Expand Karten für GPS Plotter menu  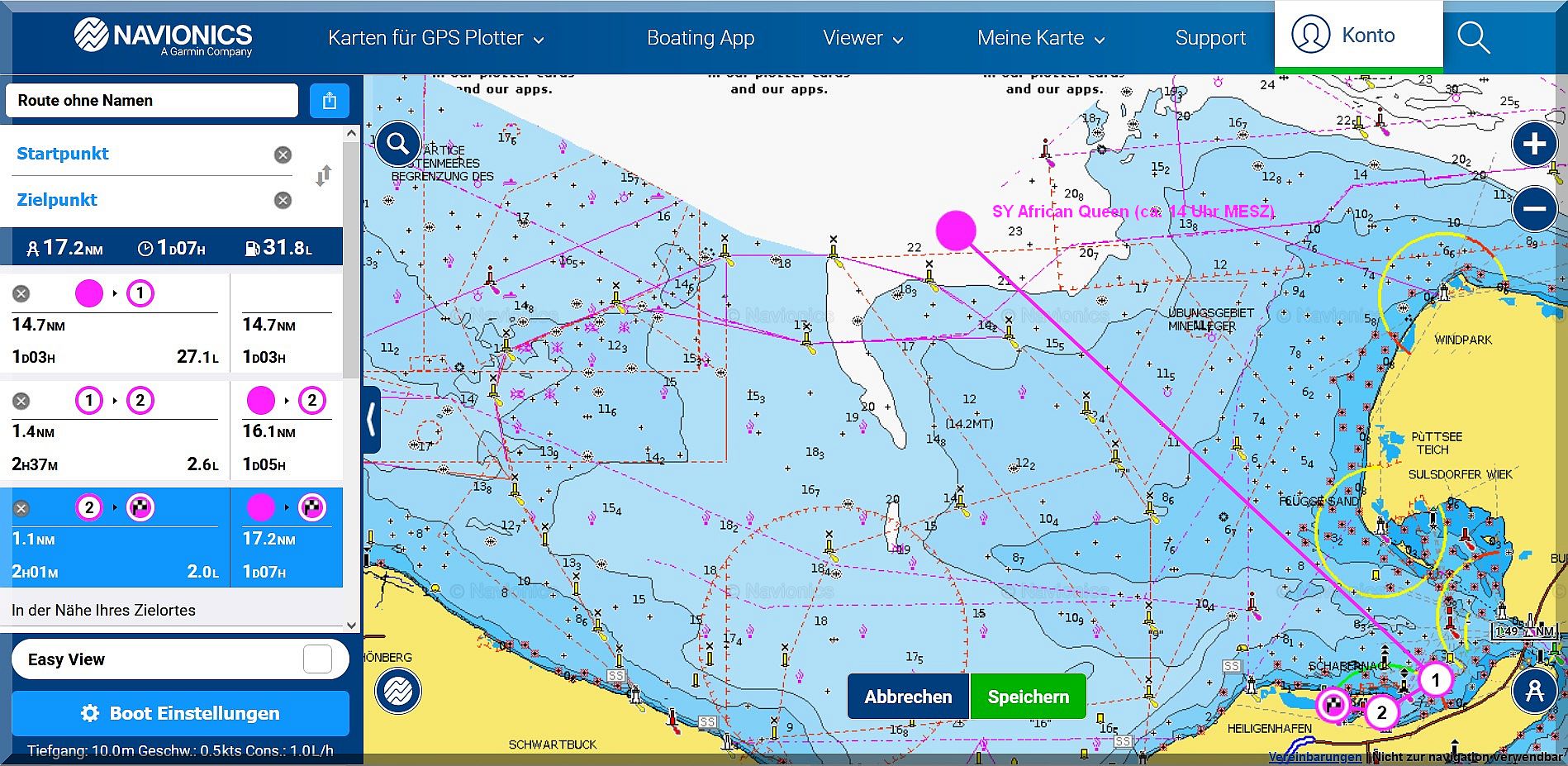(x=435, y=38)
